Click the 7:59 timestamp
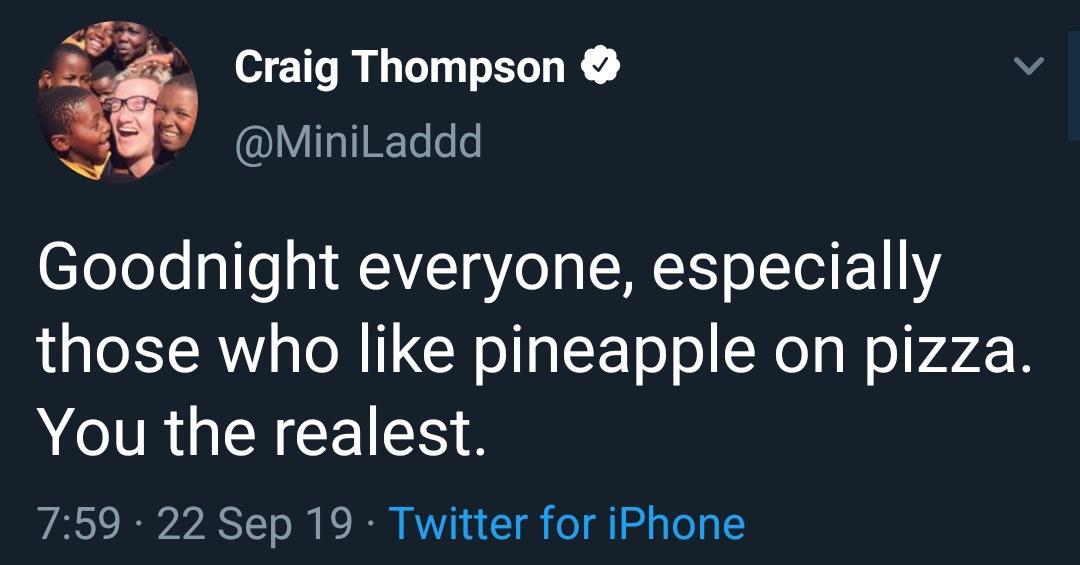 [77, 523]
